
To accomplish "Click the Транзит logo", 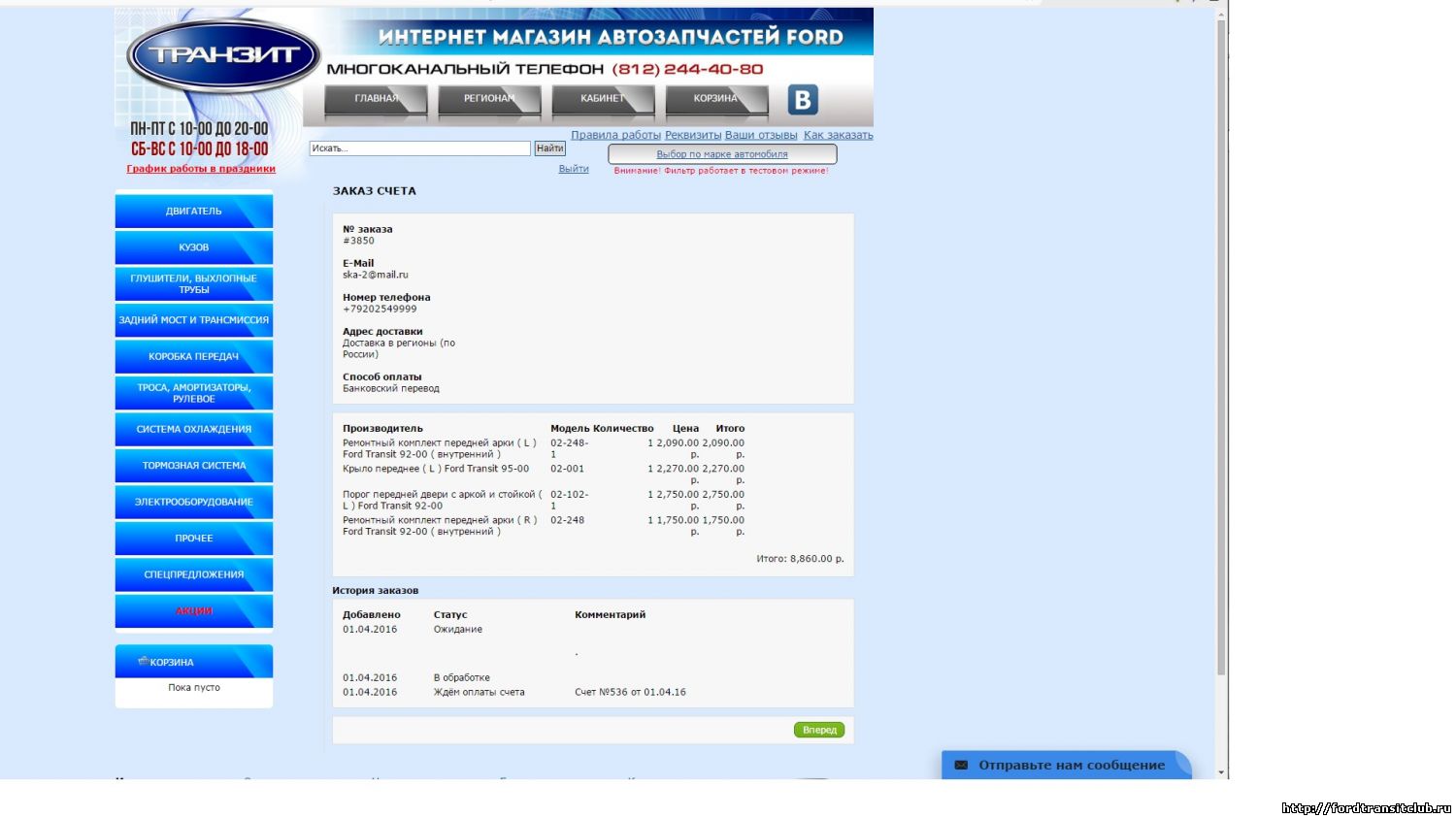I will tap(223, 55).
